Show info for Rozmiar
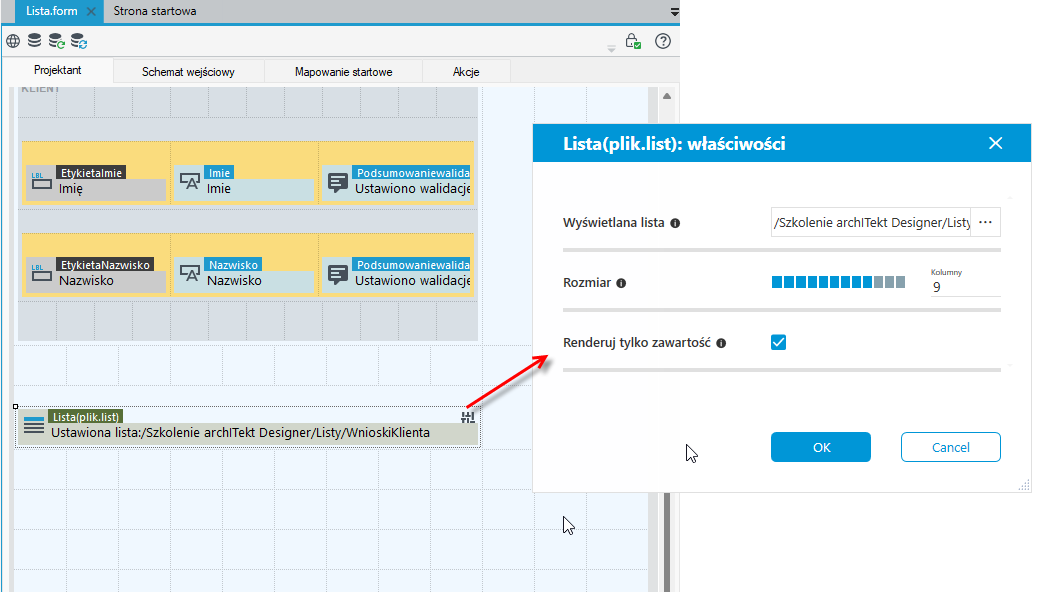The width and height of the screenshot is (1039, 592). tap(621, 283)
